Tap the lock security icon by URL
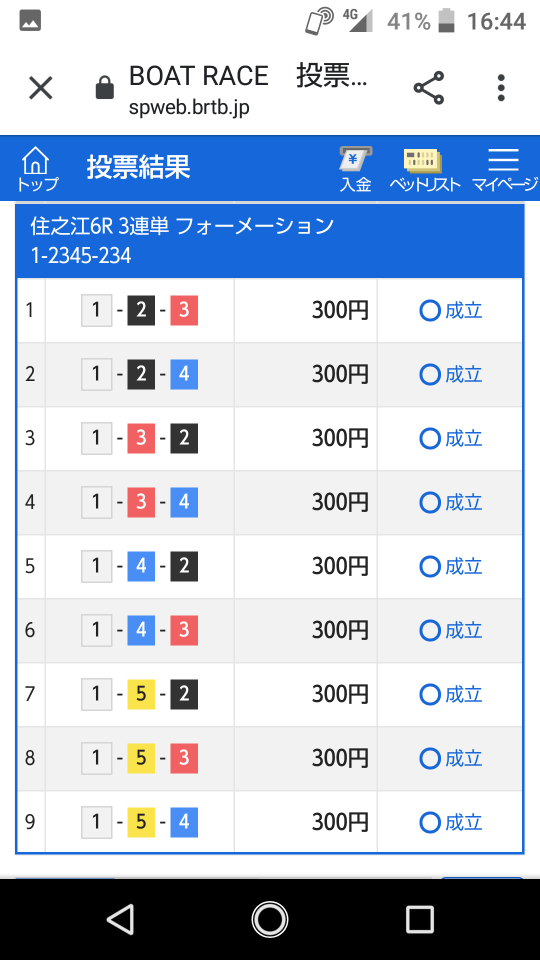The image size is (540, 960). [105, 88]
